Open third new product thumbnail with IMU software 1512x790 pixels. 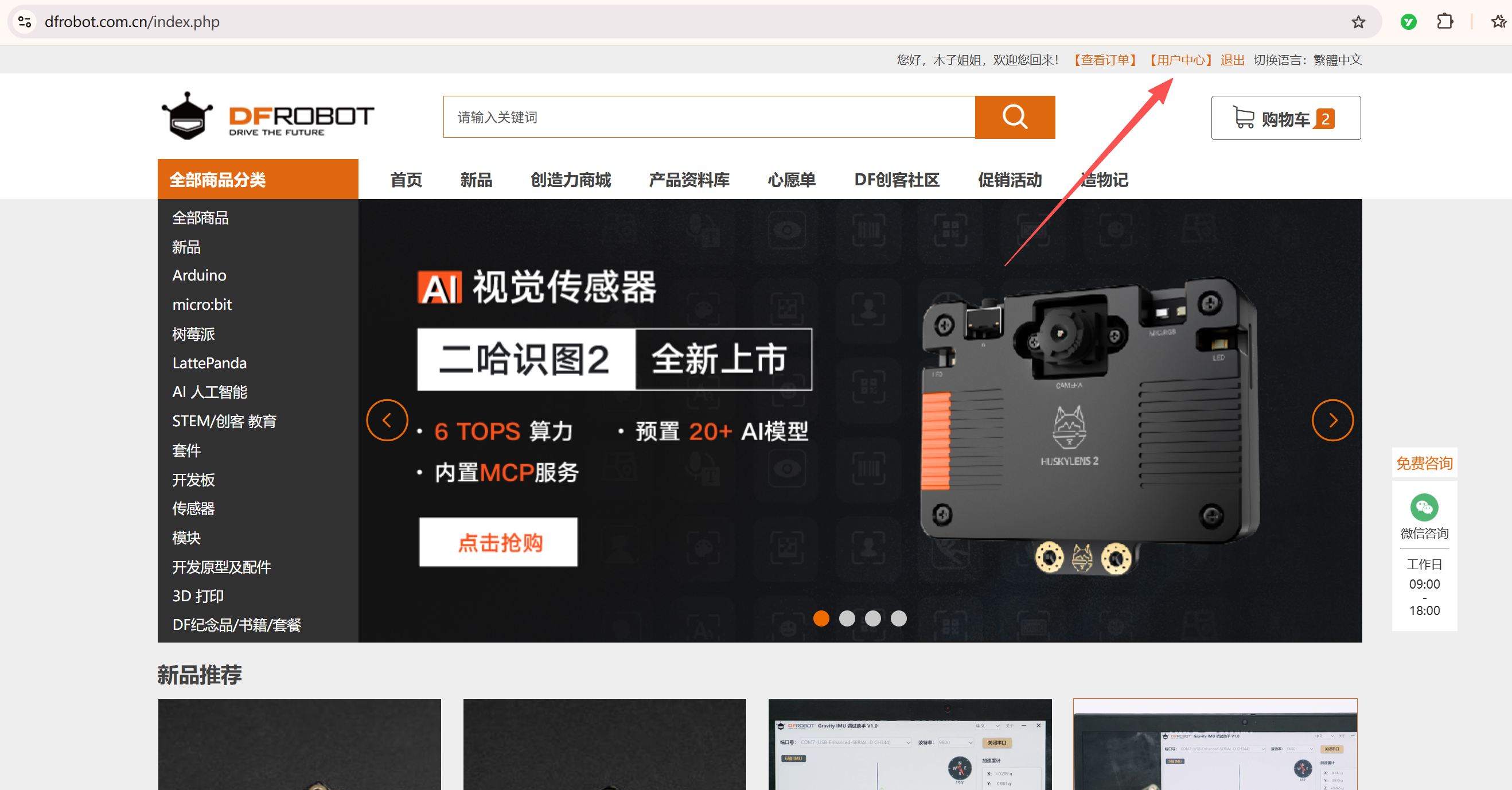coord(910,744)
